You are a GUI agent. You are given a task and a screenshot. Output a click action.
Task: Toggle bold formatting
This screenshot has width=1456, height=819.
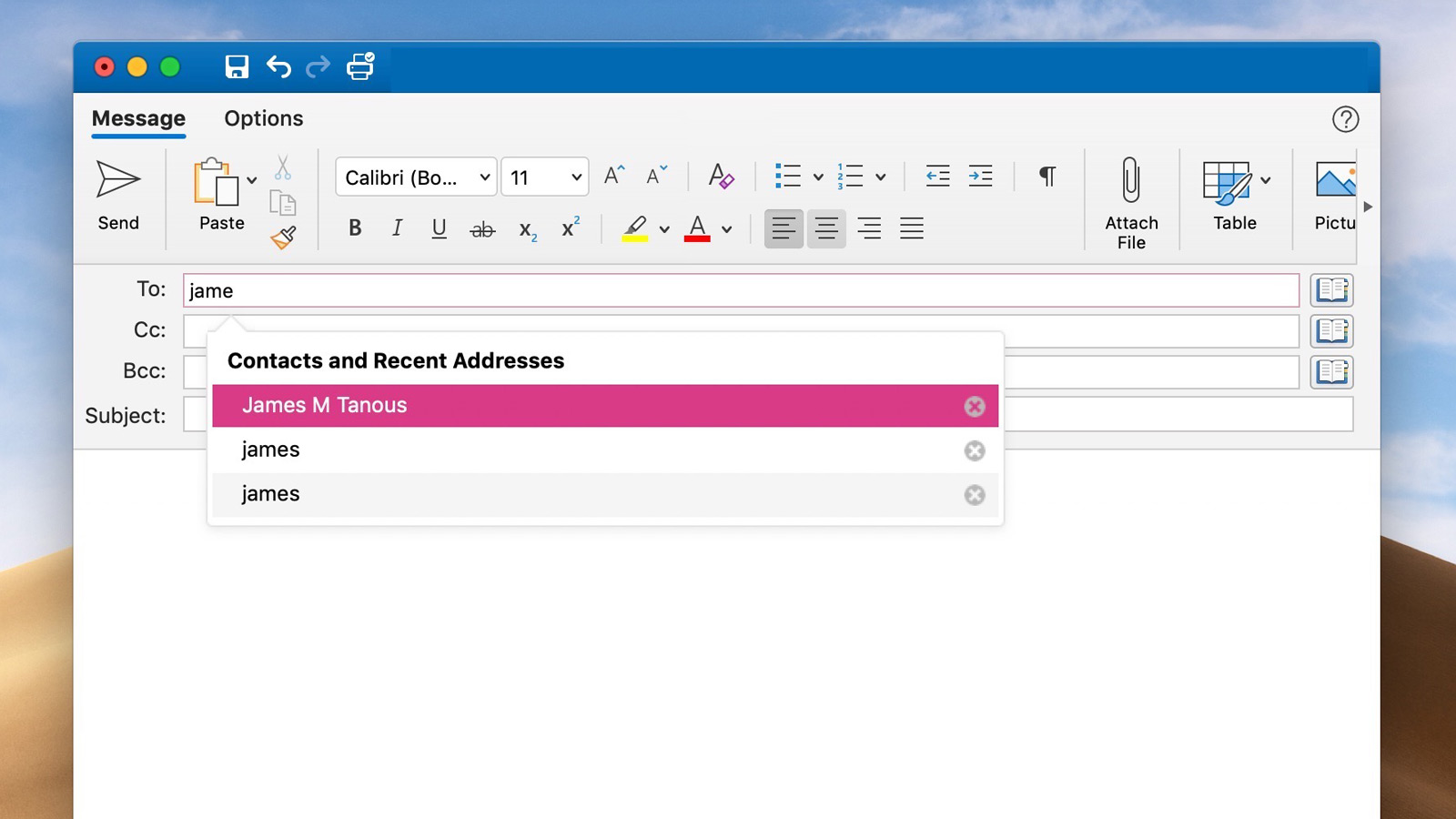pyautogui.click(x=354, y=228)
